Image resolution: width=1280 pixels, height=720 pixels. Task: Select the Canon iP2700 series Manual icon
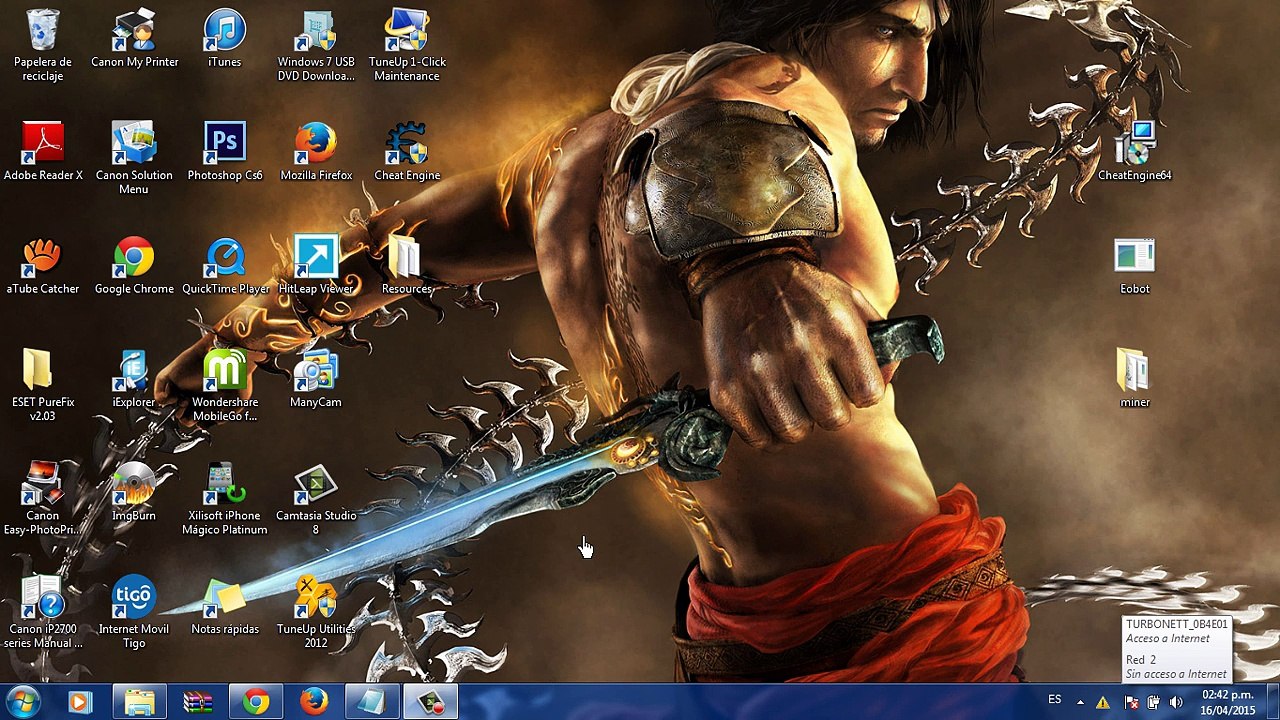point(43,612)
